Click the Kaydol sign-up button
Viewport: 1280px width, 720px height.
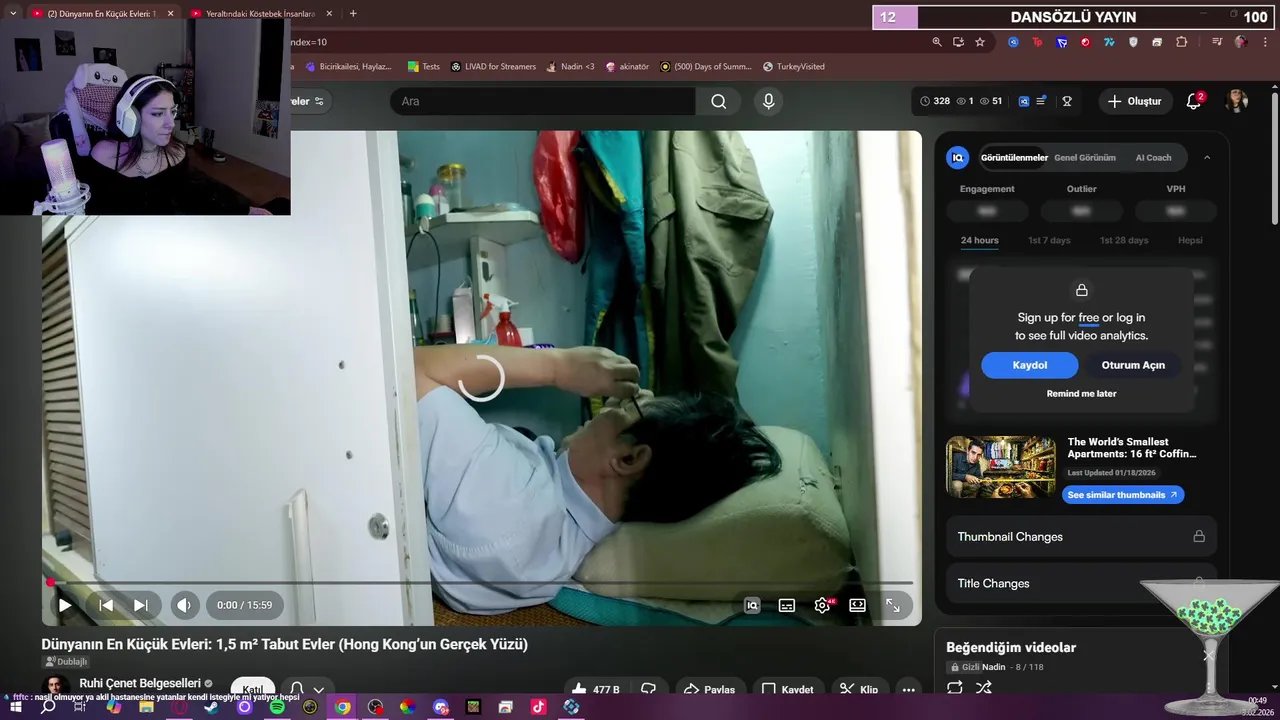click(x=1030, y=365)
